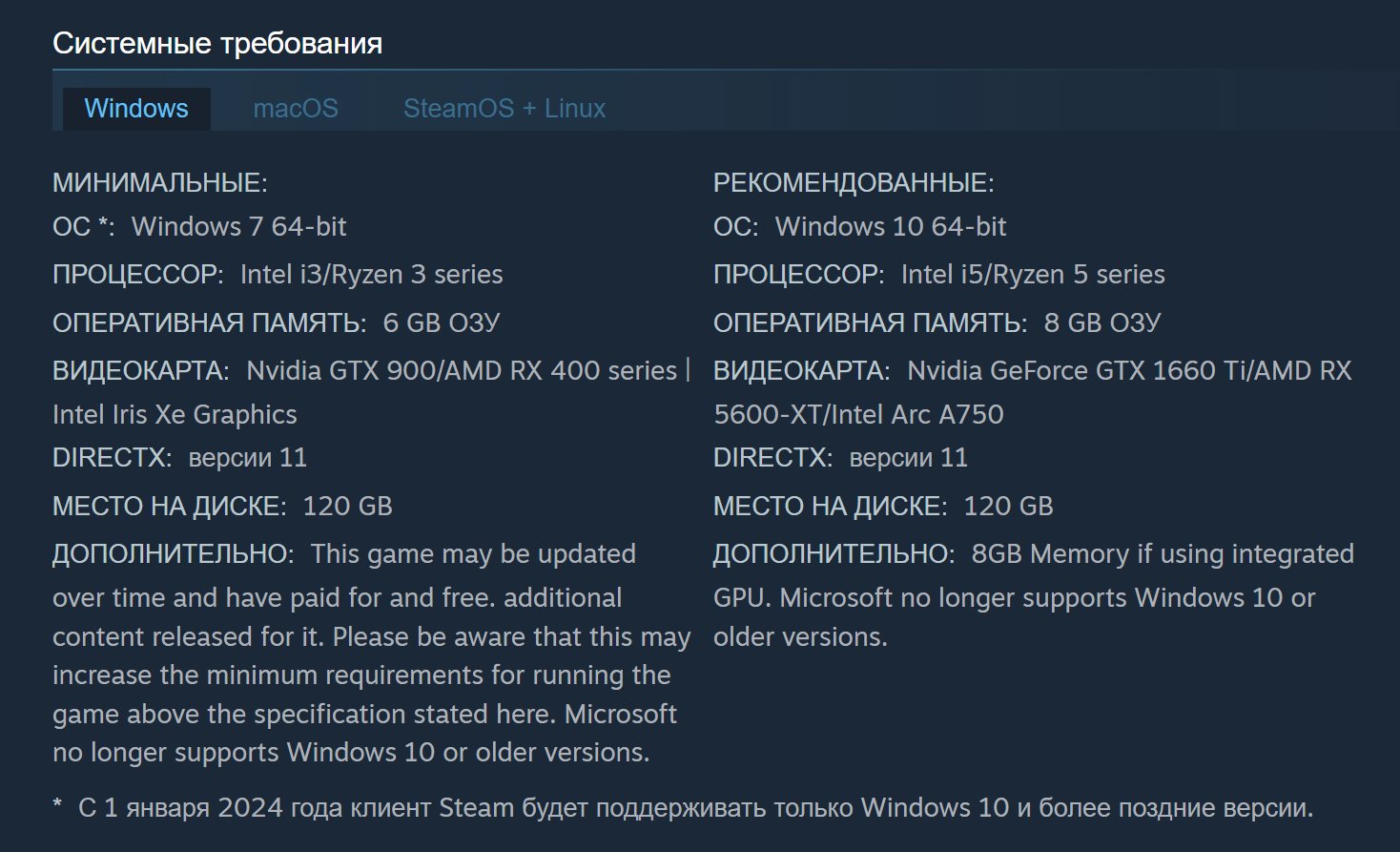Viewport: 1400px width, 852px height.
Task: Open the SteamOS + Linux tab
Action: click(504, 109)
